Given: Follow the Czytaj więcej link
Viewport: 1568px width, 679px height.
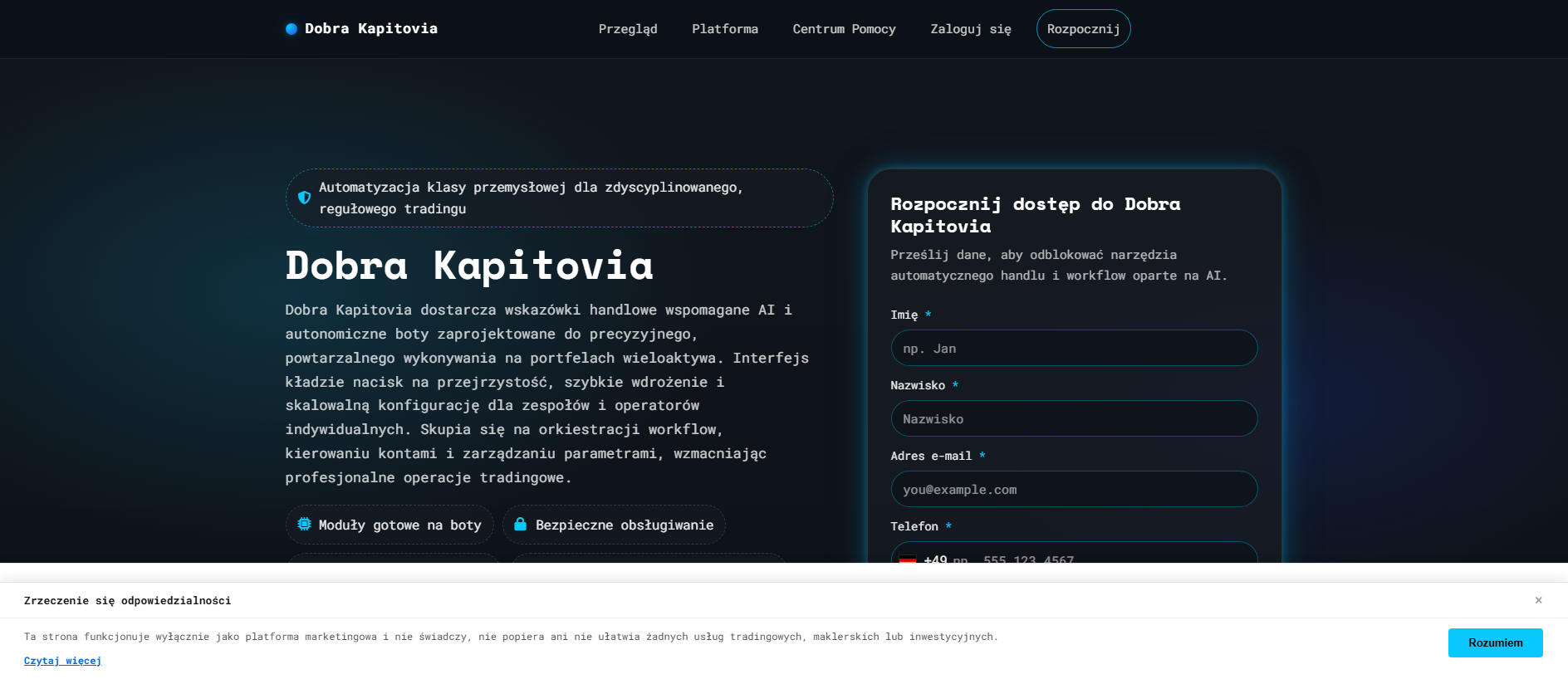Looking at the screenshot, I should click(62, 661).
